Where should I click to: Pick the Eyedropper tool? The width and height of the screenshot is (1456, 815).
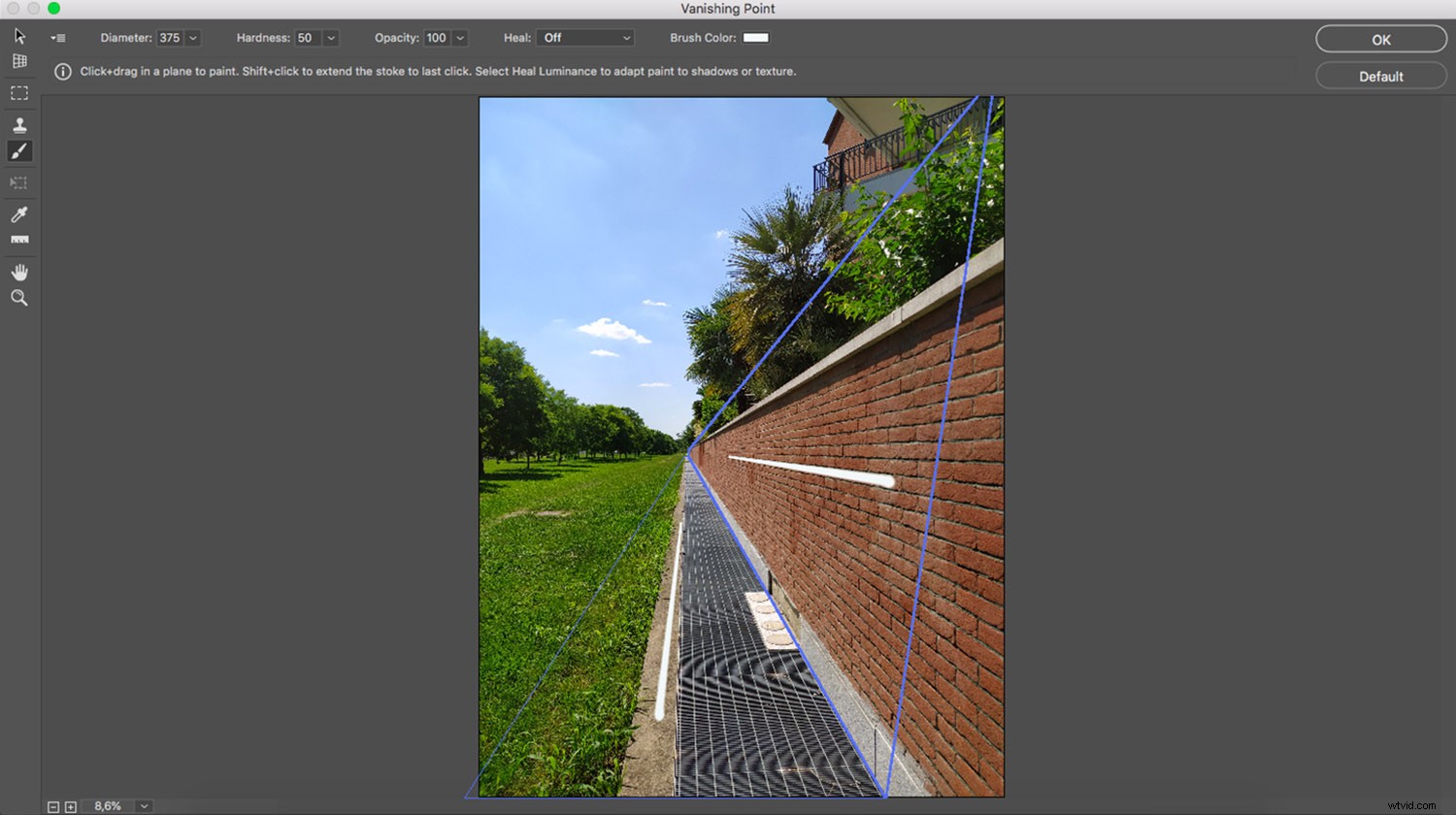click(19, 214)
